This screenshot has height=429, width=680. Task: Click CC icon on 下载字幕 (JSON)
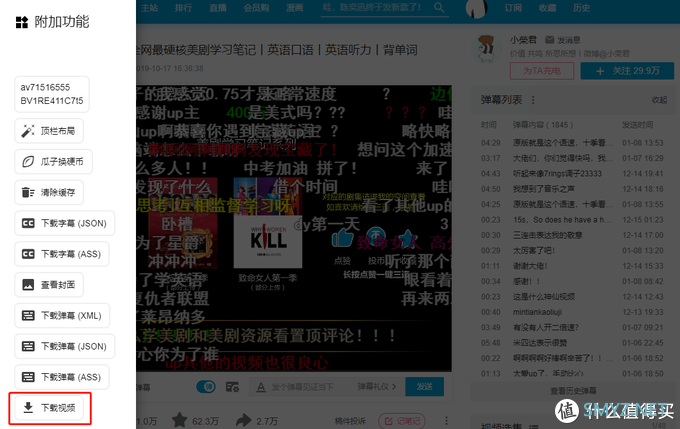[x=28, y=223]
